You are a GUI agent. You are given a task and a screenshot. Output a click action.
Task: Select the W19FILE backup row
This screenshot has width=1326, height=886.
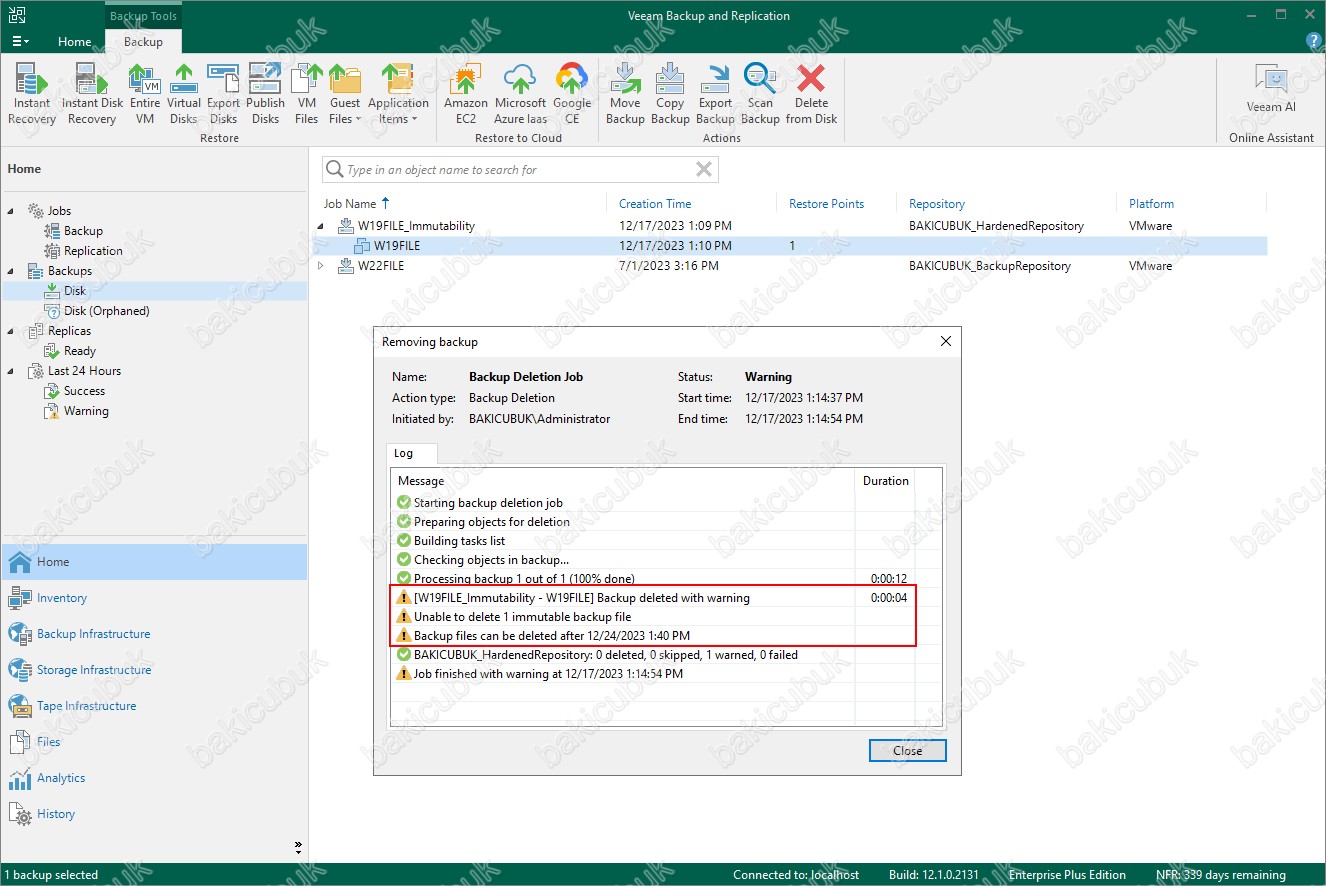point(790,246)
